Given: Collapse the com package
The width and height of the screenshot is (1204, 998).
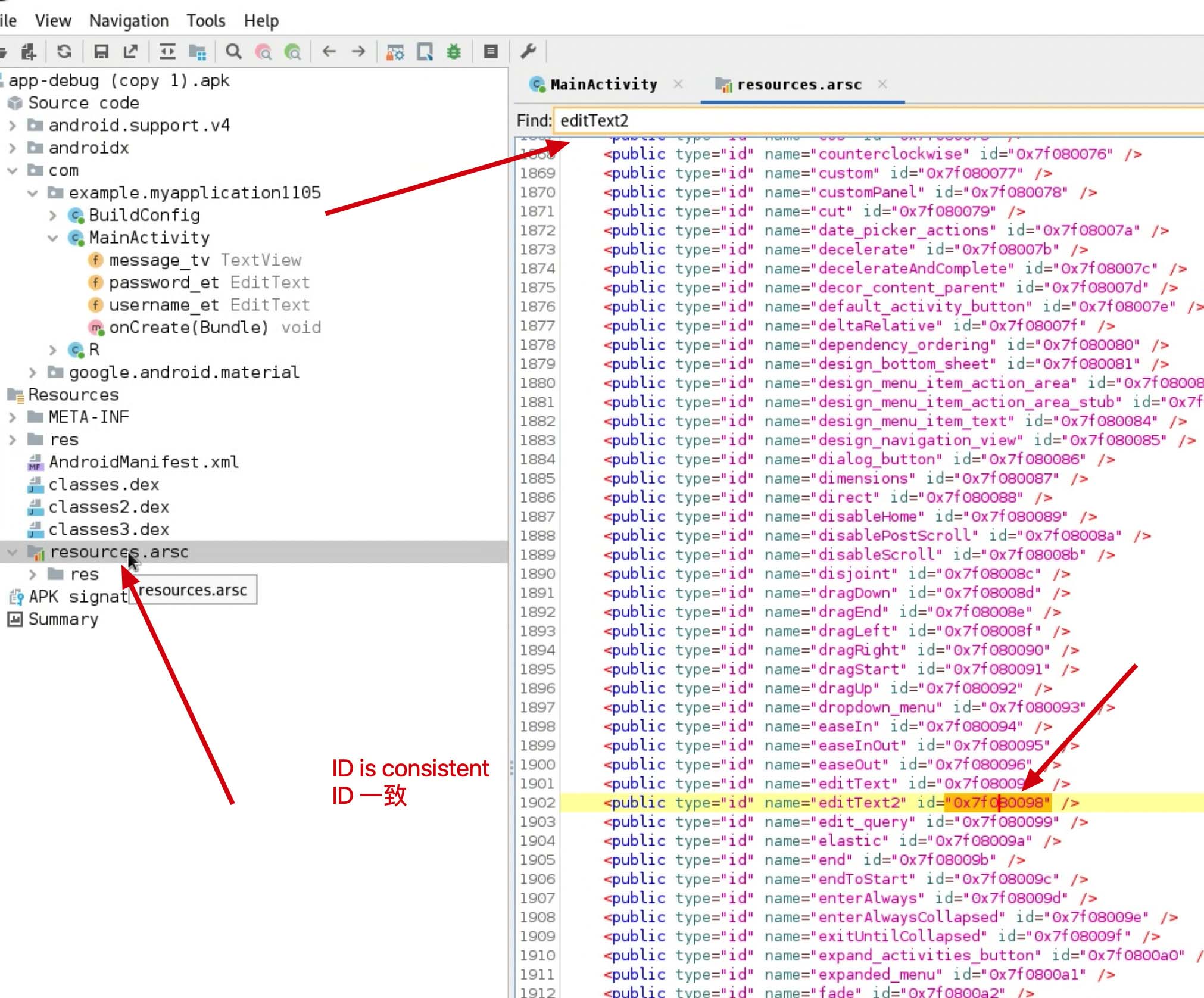Looking at the screenshot, I should (x=13, y=171).
